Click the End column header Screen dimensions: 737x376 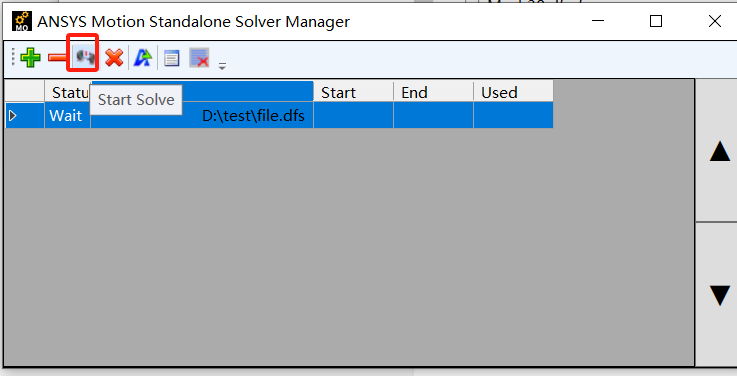(433, 91)
